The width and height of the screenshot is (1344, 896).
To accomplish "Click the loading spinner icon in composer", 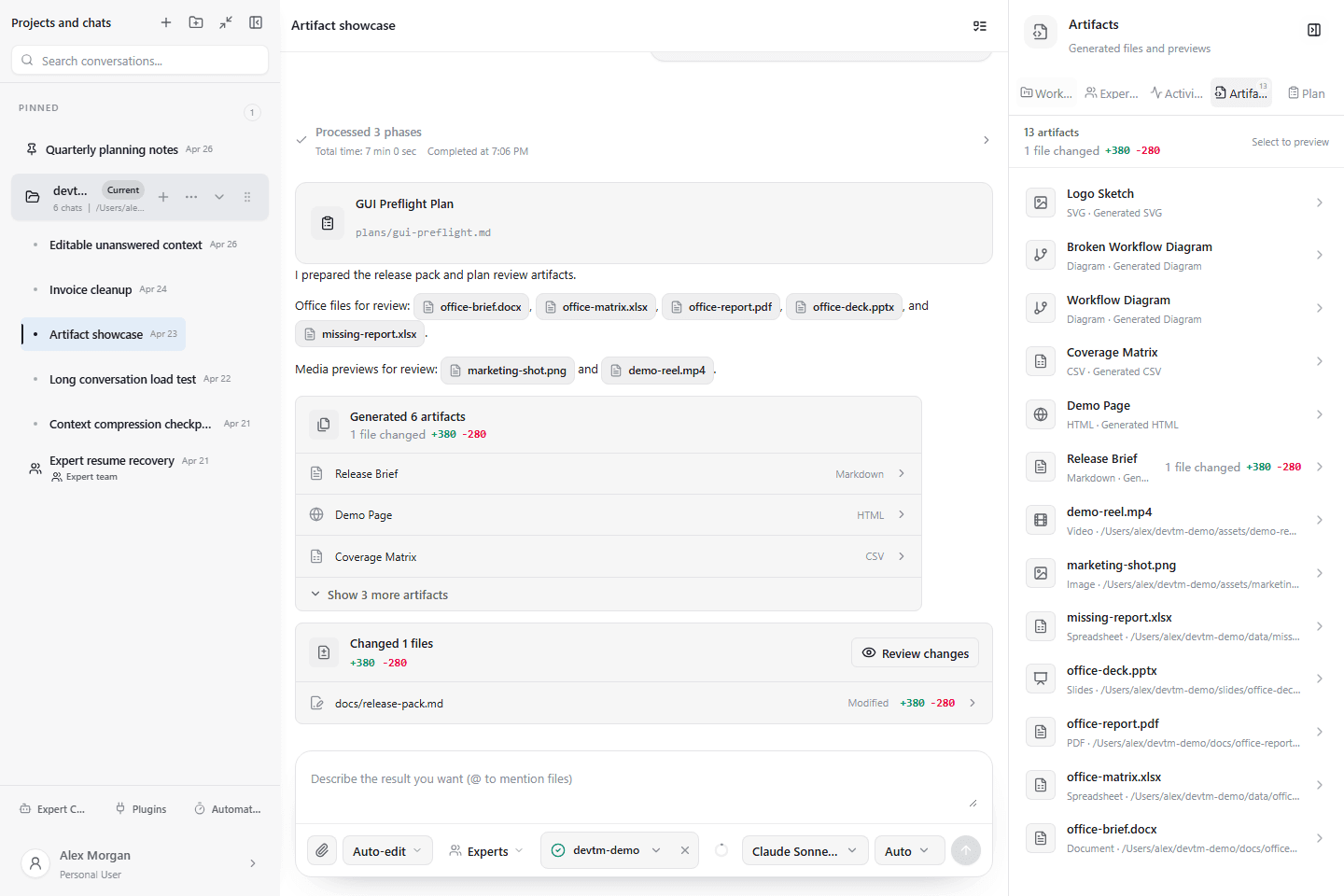I will [721, 850].
